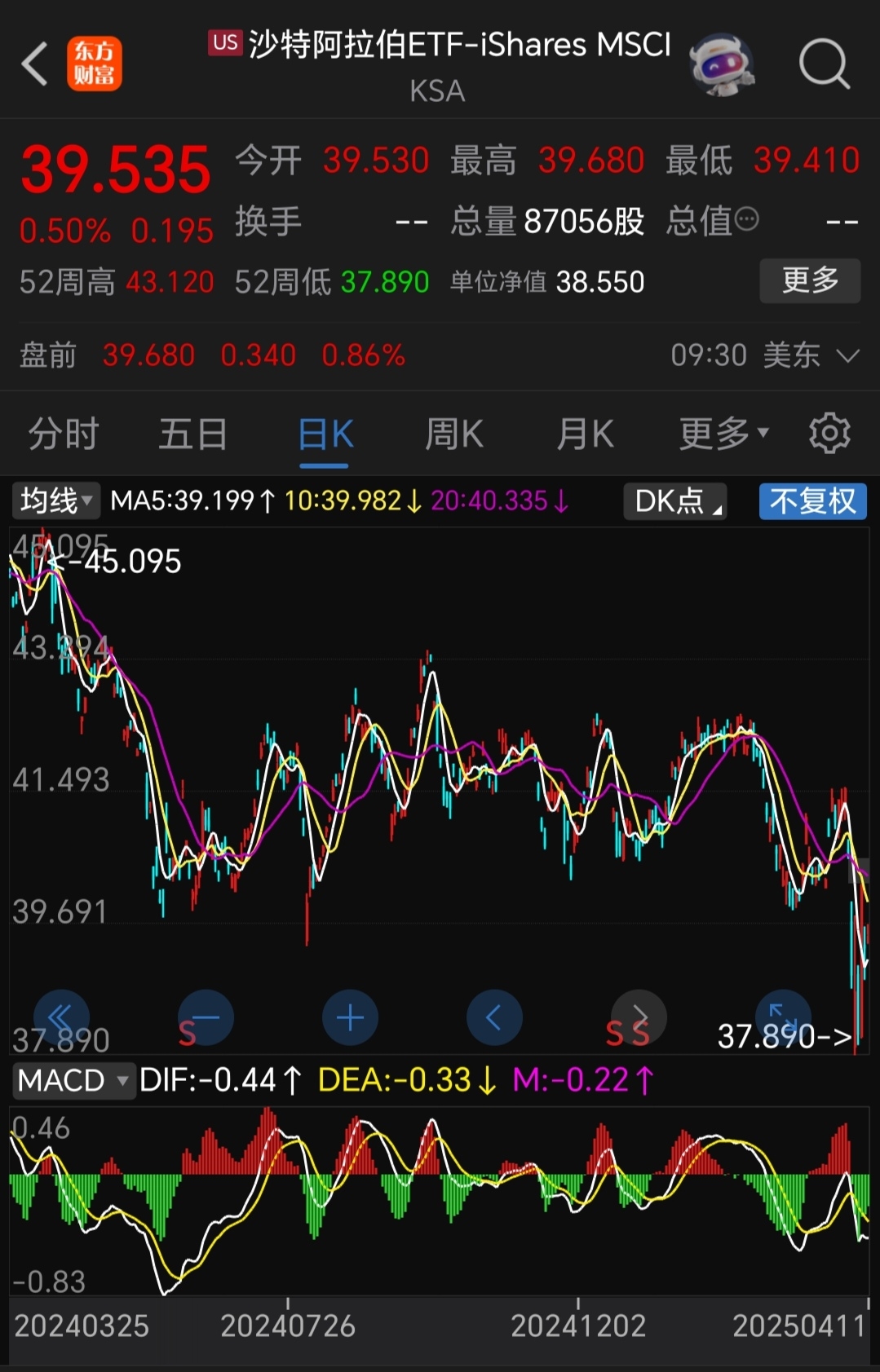Image resolution: width=880 pixels, height=1372 pixels.
Task: Tap the DIF:-0.44 readout
Action: [x=221, y=1081]
